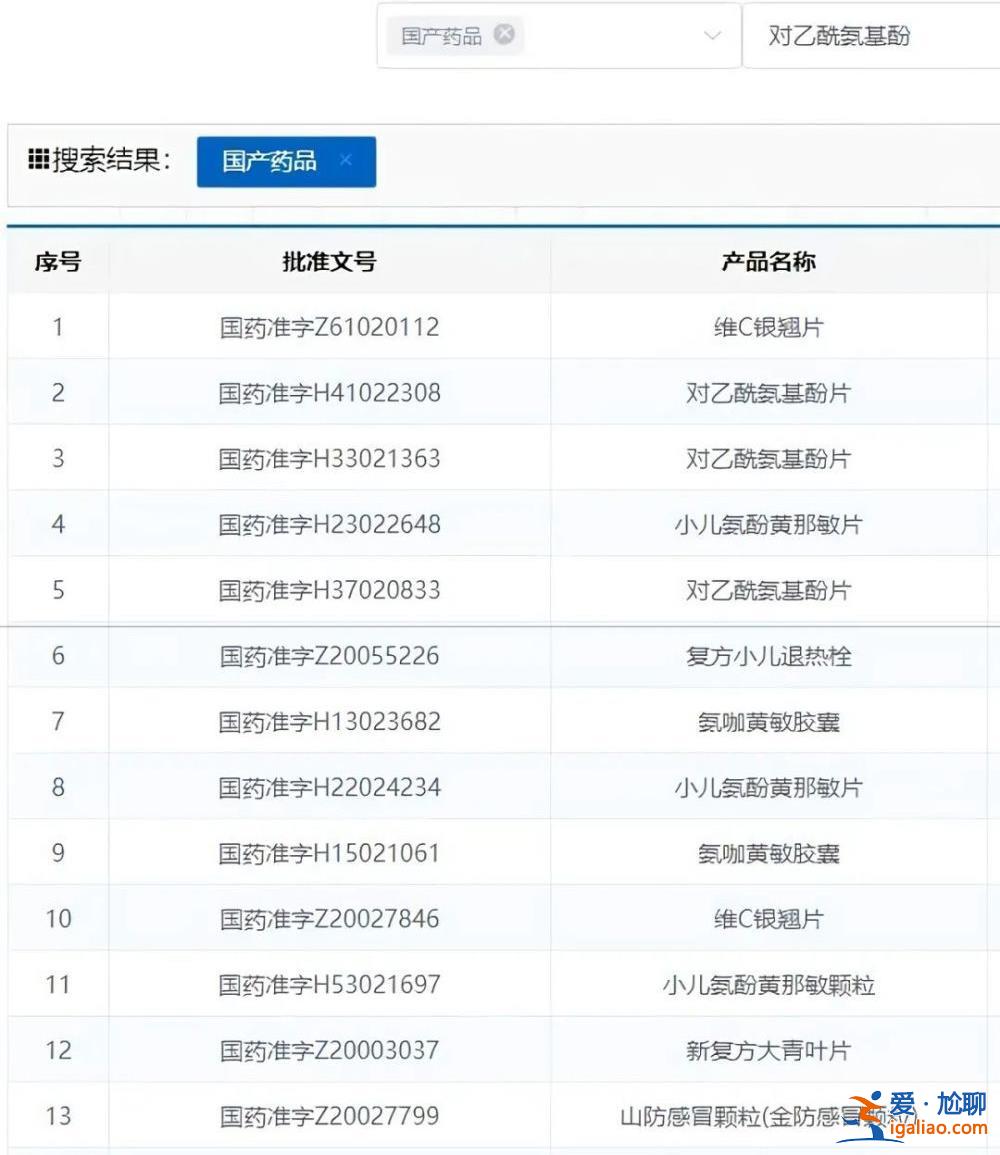
Task: Open the 氨咖黄敏胶囊 entry in row 9
Action: pyautogui.click(x=768, y=853)
